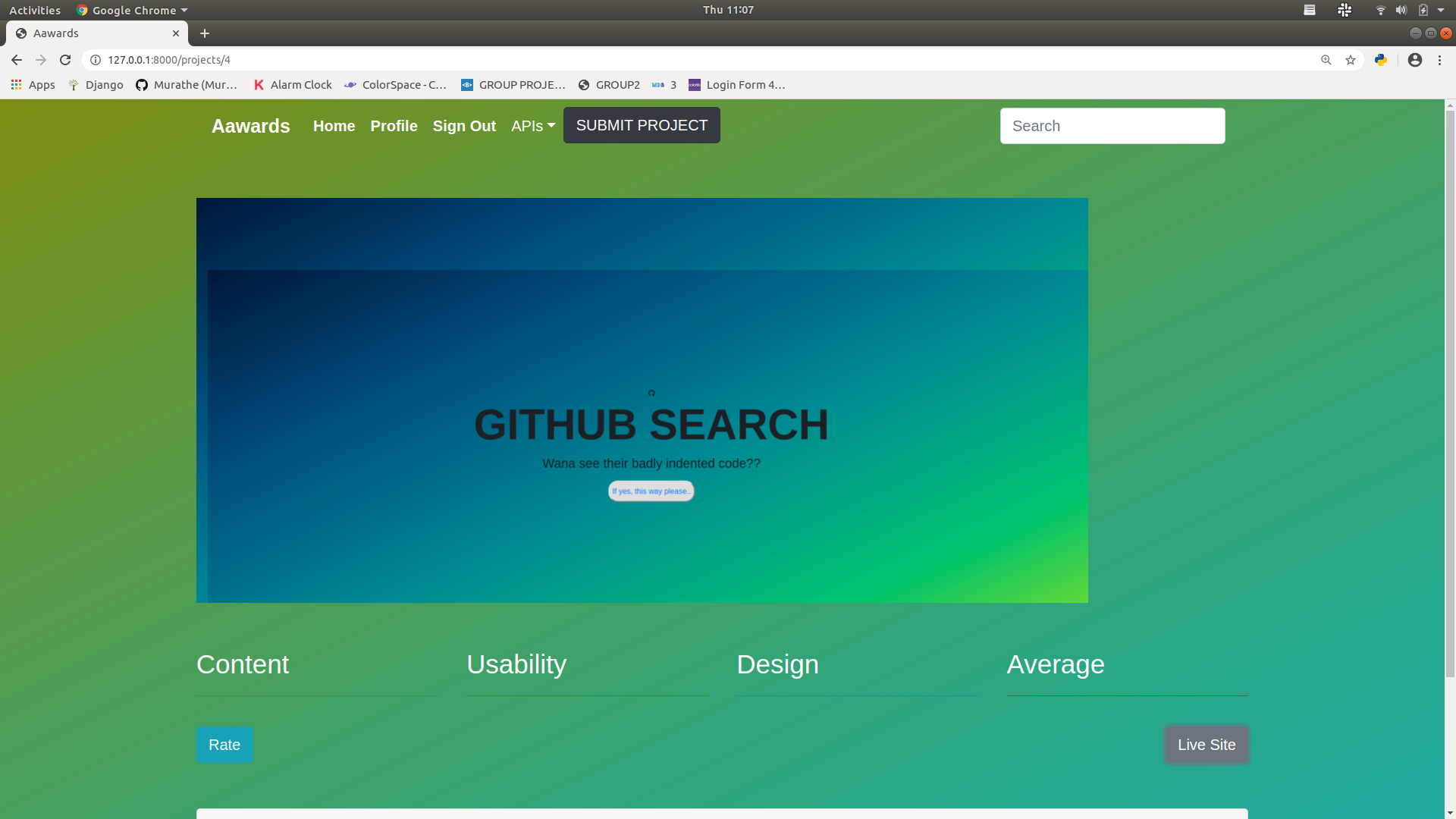The width and height of the screenshot is (1456, 819).
Task: Open Chrome three-dot menu
Action: click(1439, 60)
